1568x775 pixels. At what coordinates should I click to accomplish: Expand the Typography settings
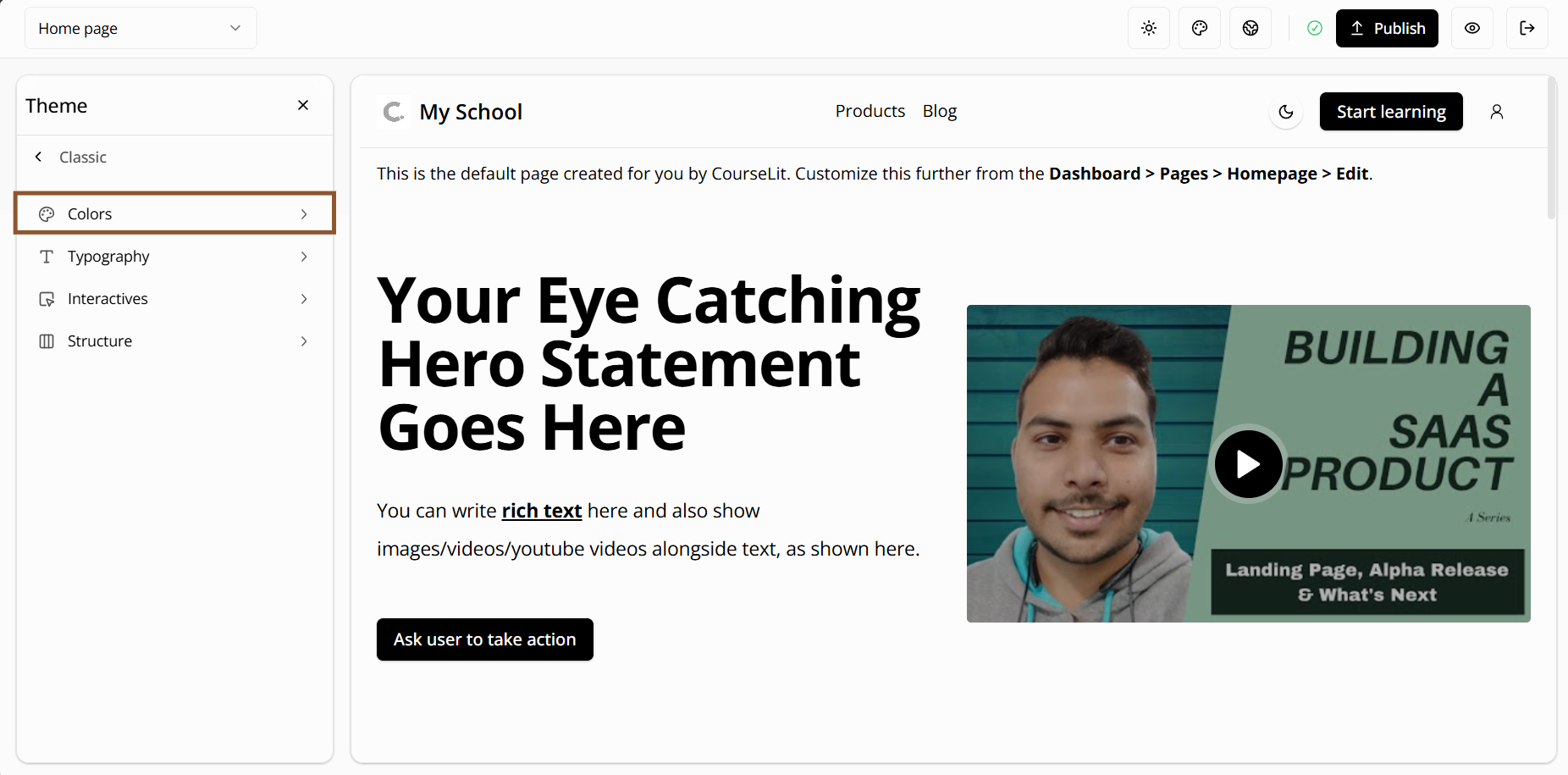click(x=174, y=257)
